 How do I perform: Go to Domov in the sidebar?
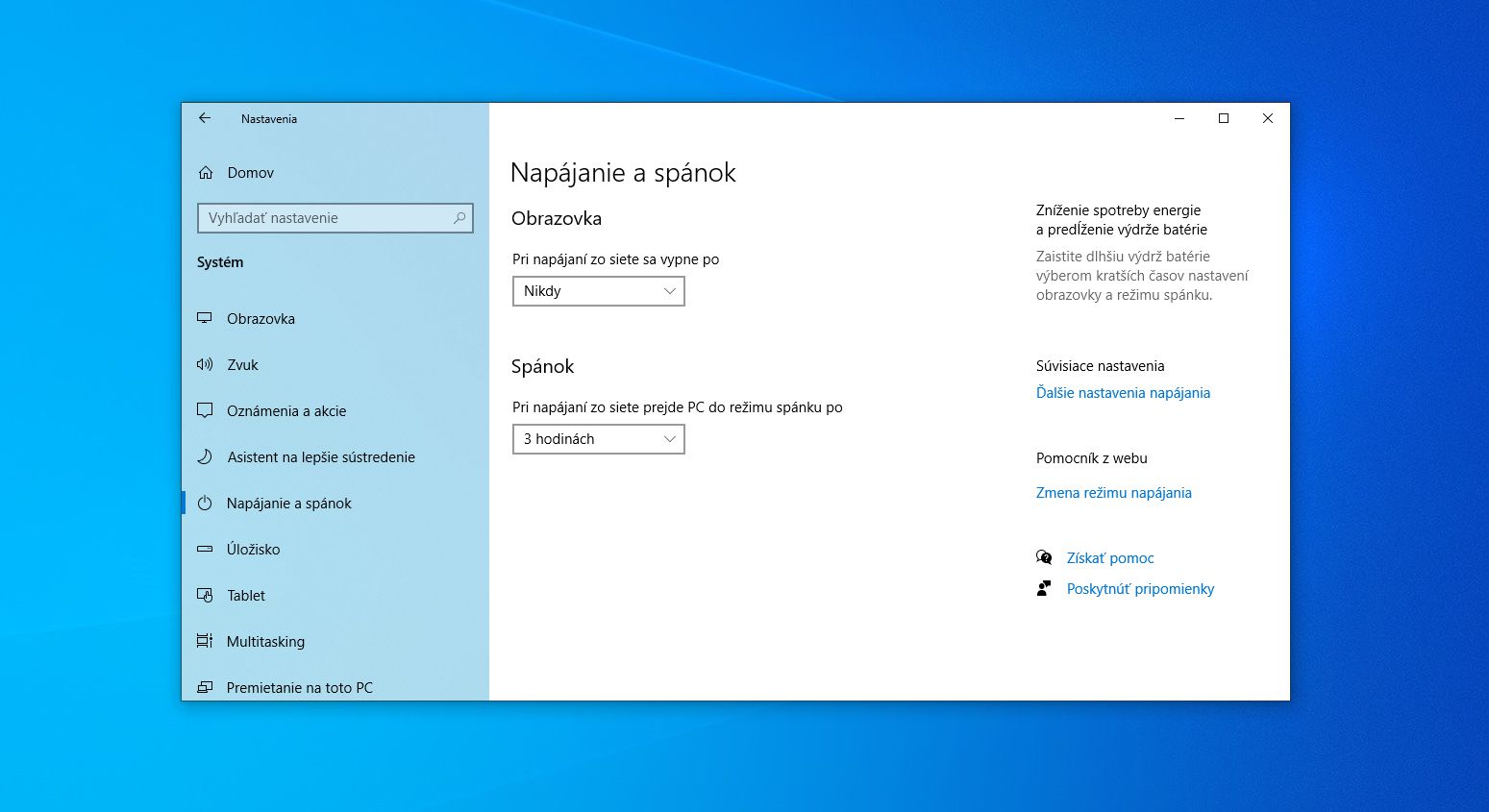tap(335, 173)
